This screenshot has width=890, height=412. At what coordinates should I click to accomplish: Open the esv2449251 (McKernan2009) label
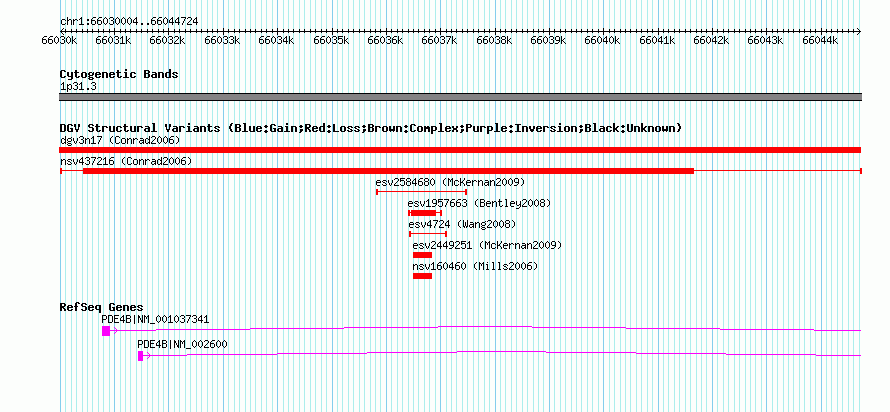[487, 245]
